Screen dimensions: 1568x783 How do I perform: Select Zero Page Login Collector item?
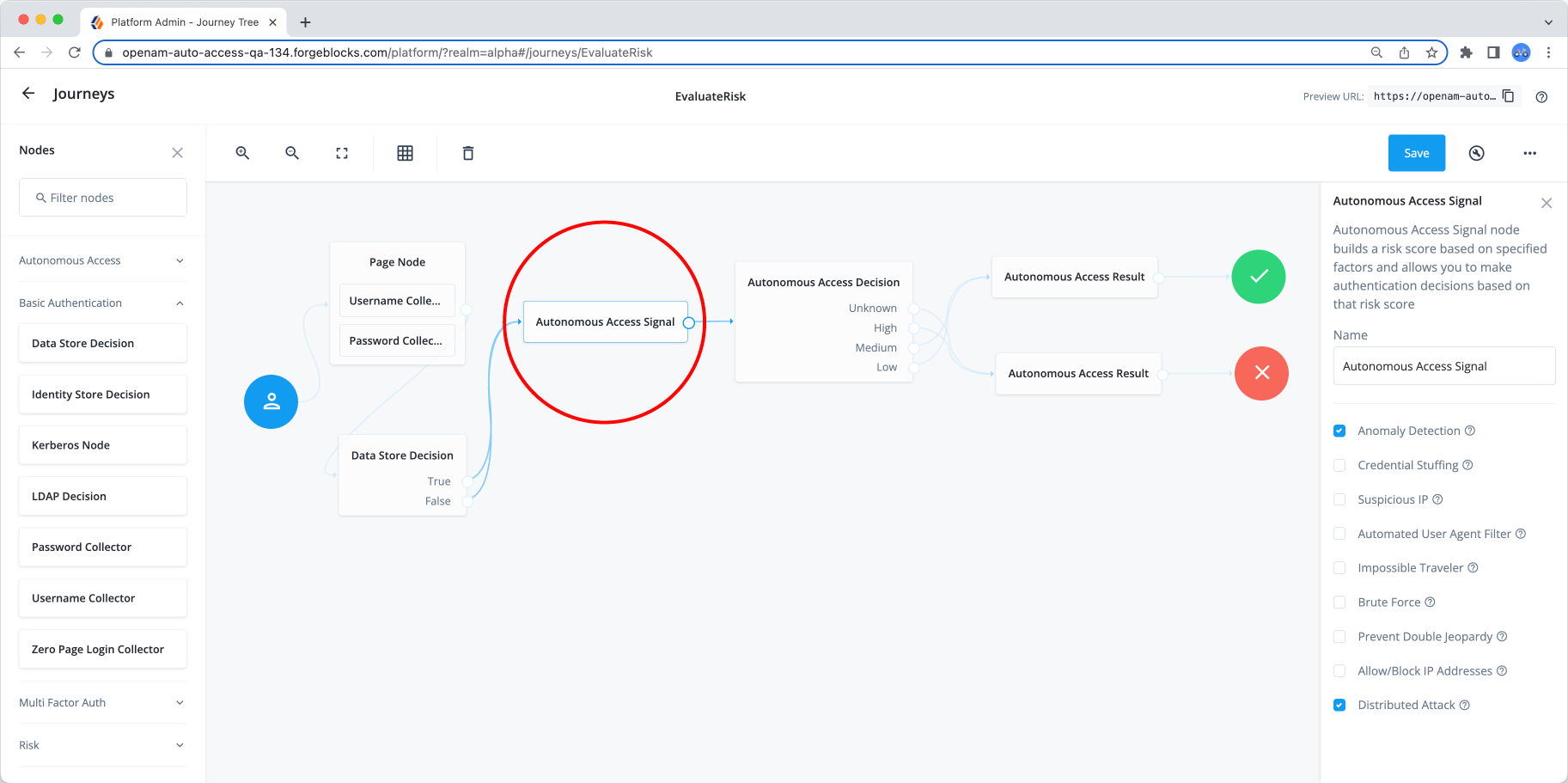[x=103, y=649]
